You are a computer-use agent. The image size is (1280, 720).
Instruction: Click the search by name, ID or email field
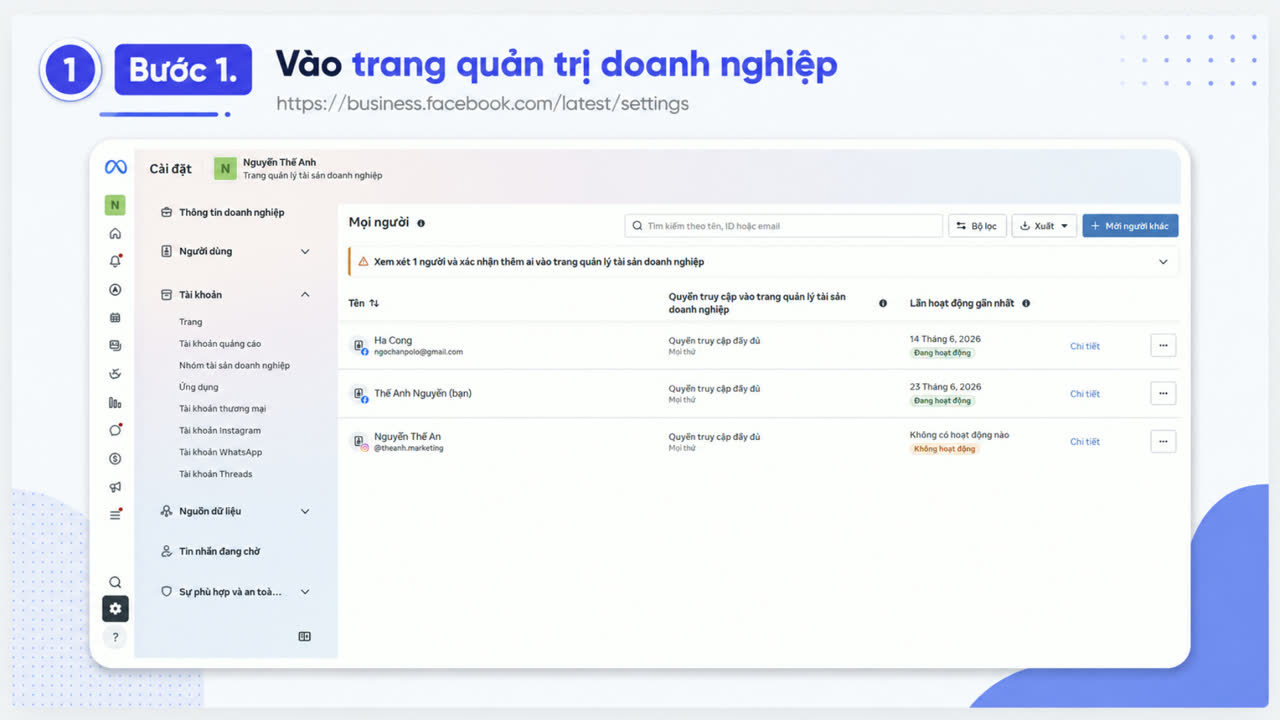[x=783, y=226]
